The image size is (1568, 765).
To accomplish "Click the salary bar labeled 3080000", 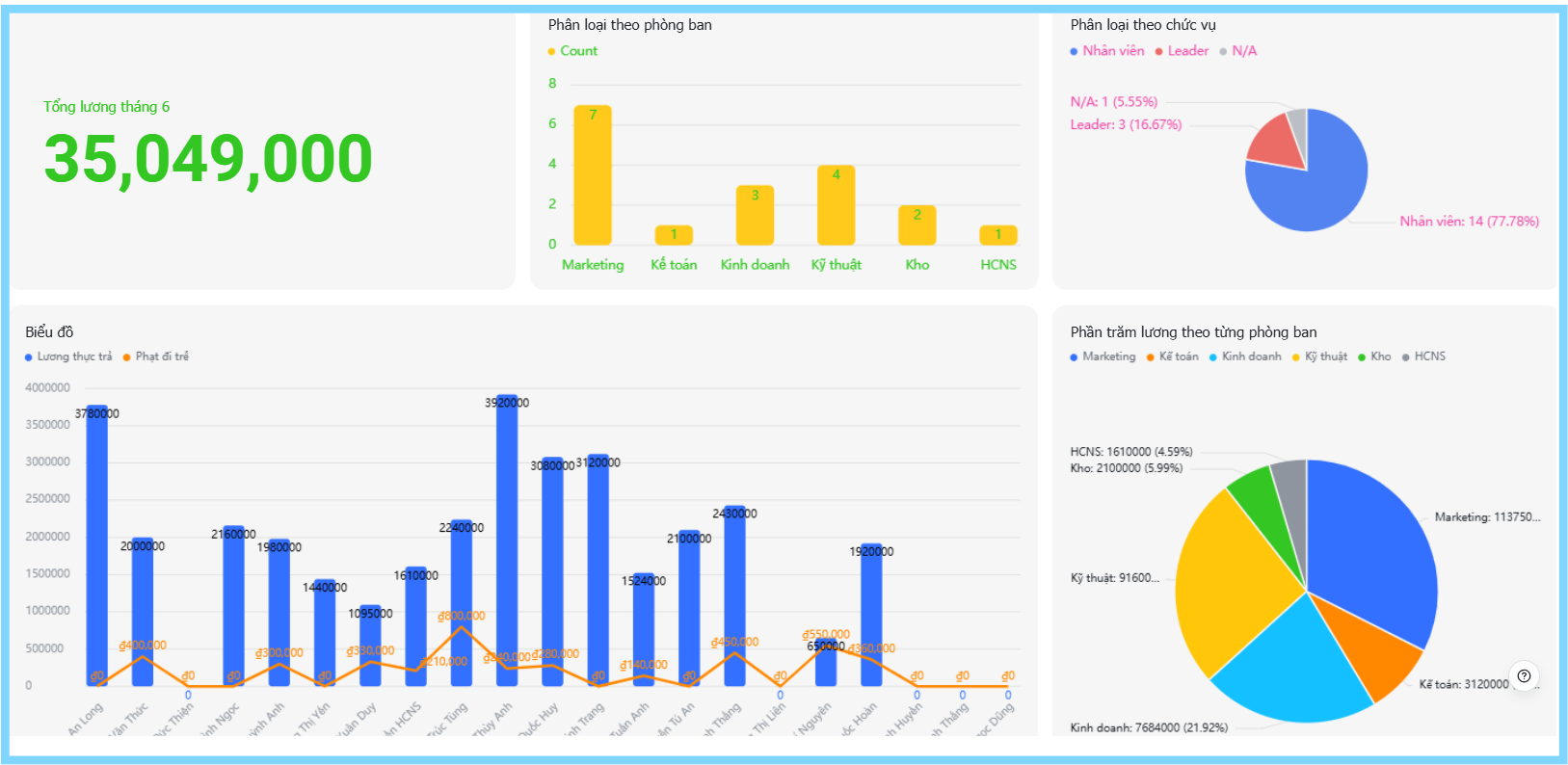I will [x=552, y=571].
